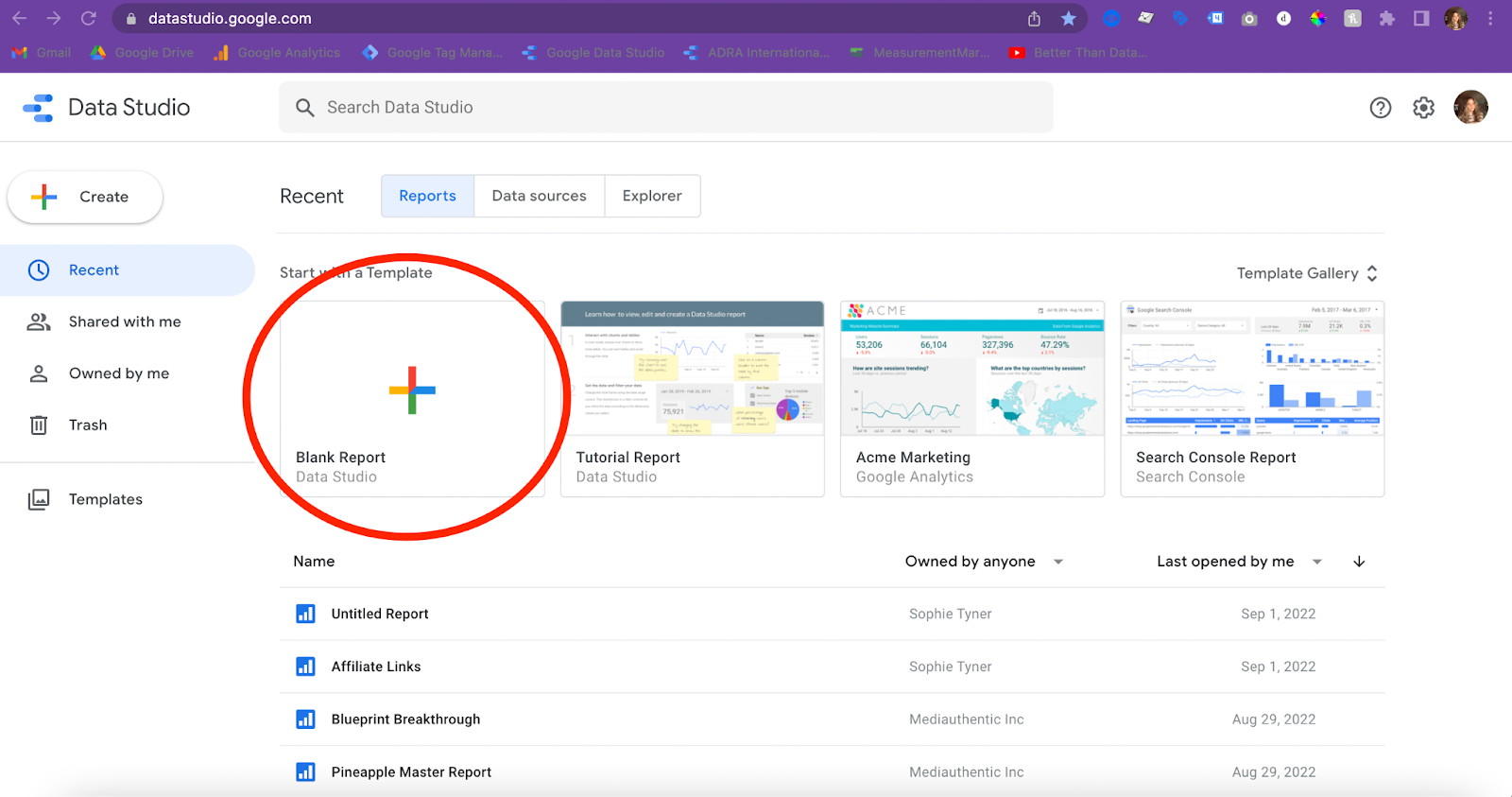Open the Chrome three-dot menu

[x=1490, y=19]
